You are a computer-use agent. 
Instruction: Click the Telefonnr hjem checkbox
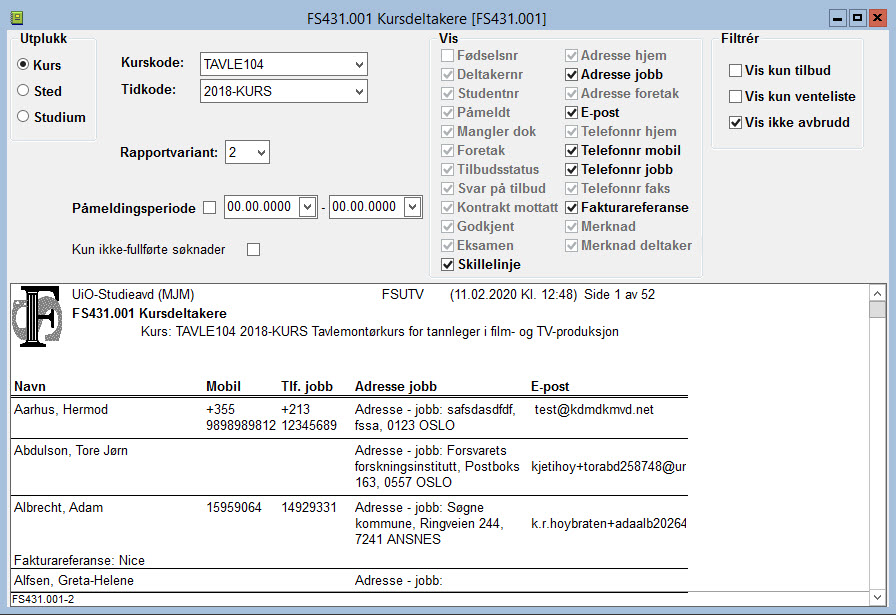(571, 131)
